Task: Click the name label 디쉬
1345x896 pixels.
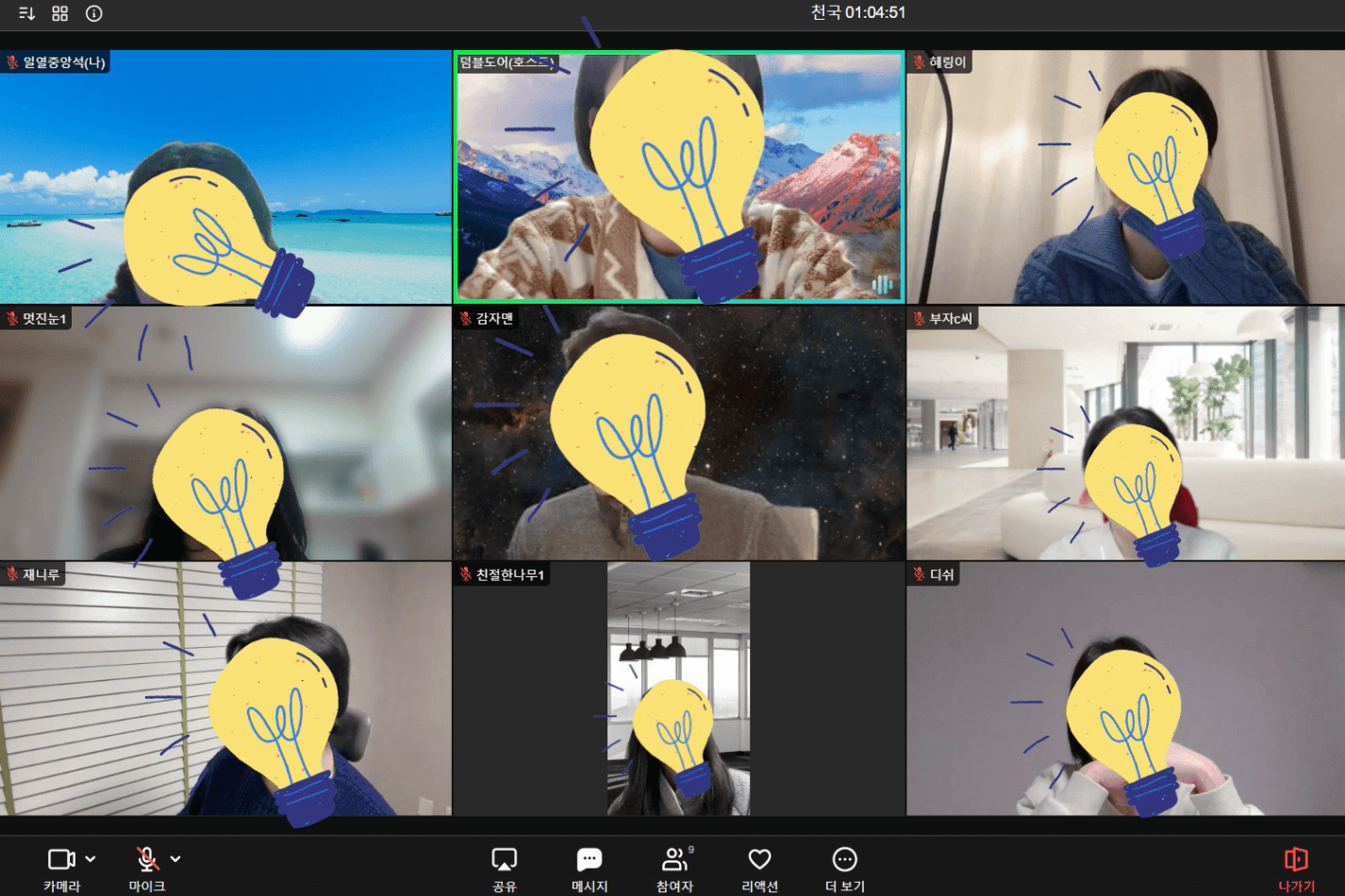Action: (942, 574)
